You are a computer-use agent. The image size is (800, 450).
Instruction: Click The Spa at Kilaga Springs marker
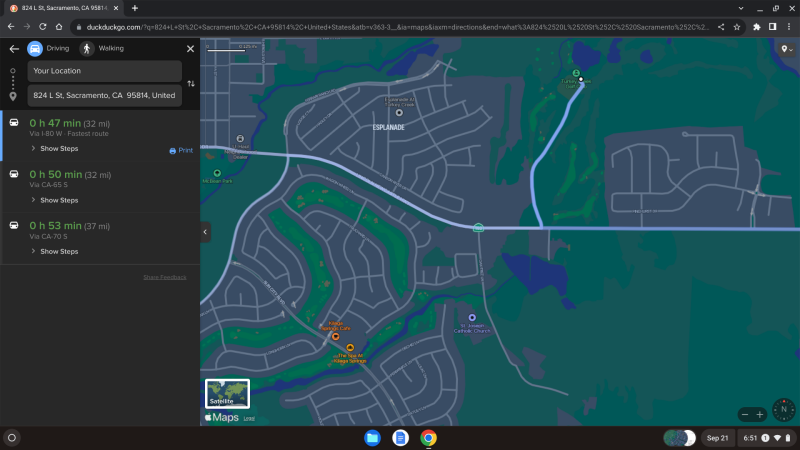click(350, 348)
